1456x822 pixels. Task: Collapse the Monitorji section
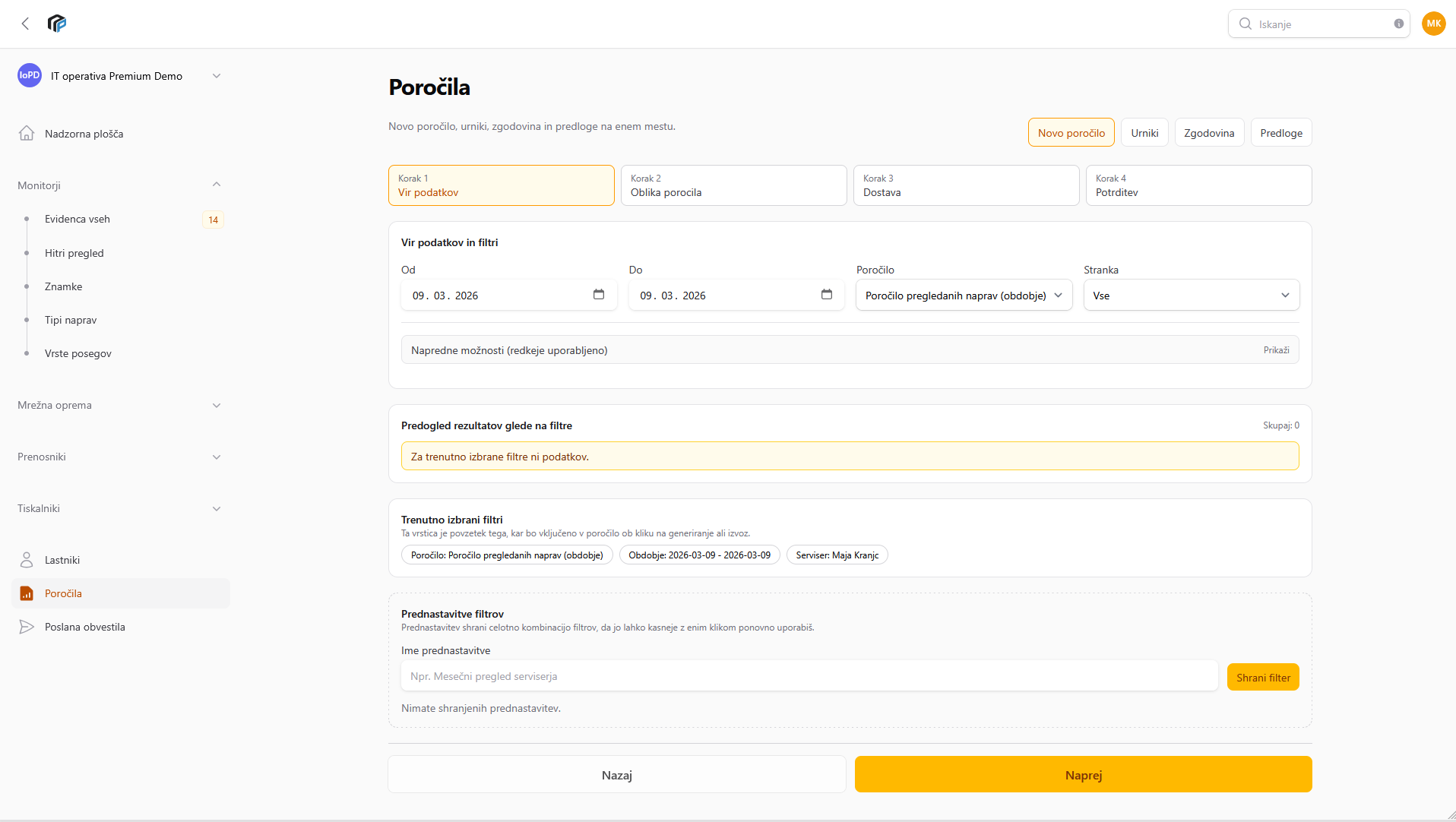[217, 185]
